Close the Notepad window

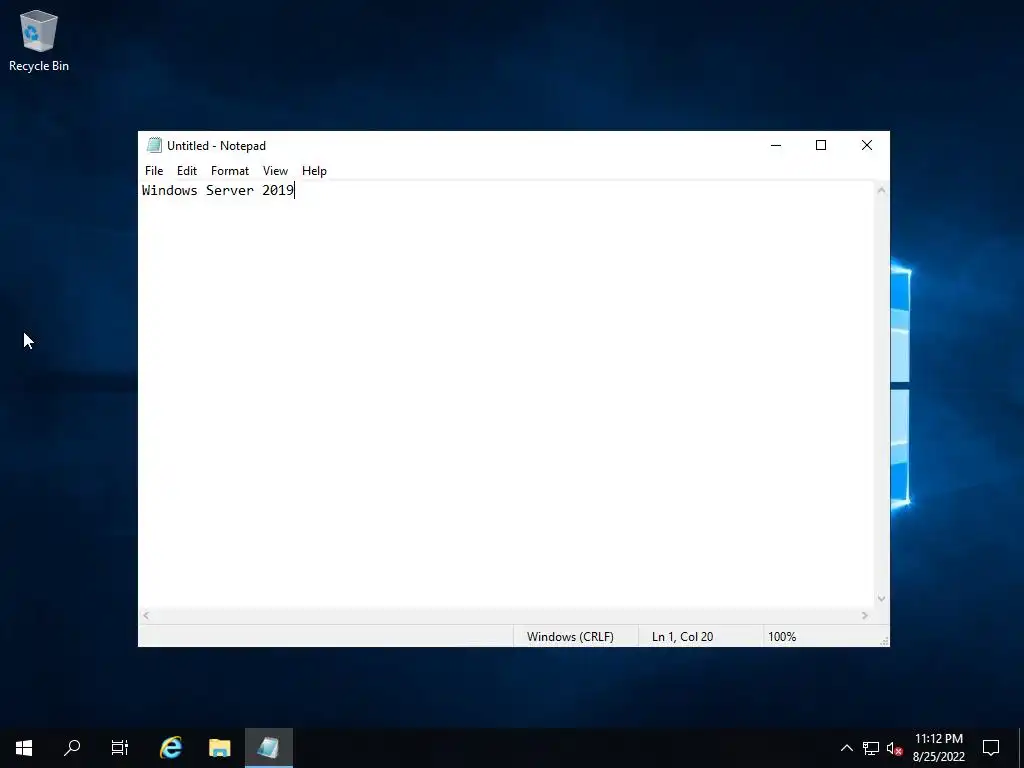tap(867, 145)
